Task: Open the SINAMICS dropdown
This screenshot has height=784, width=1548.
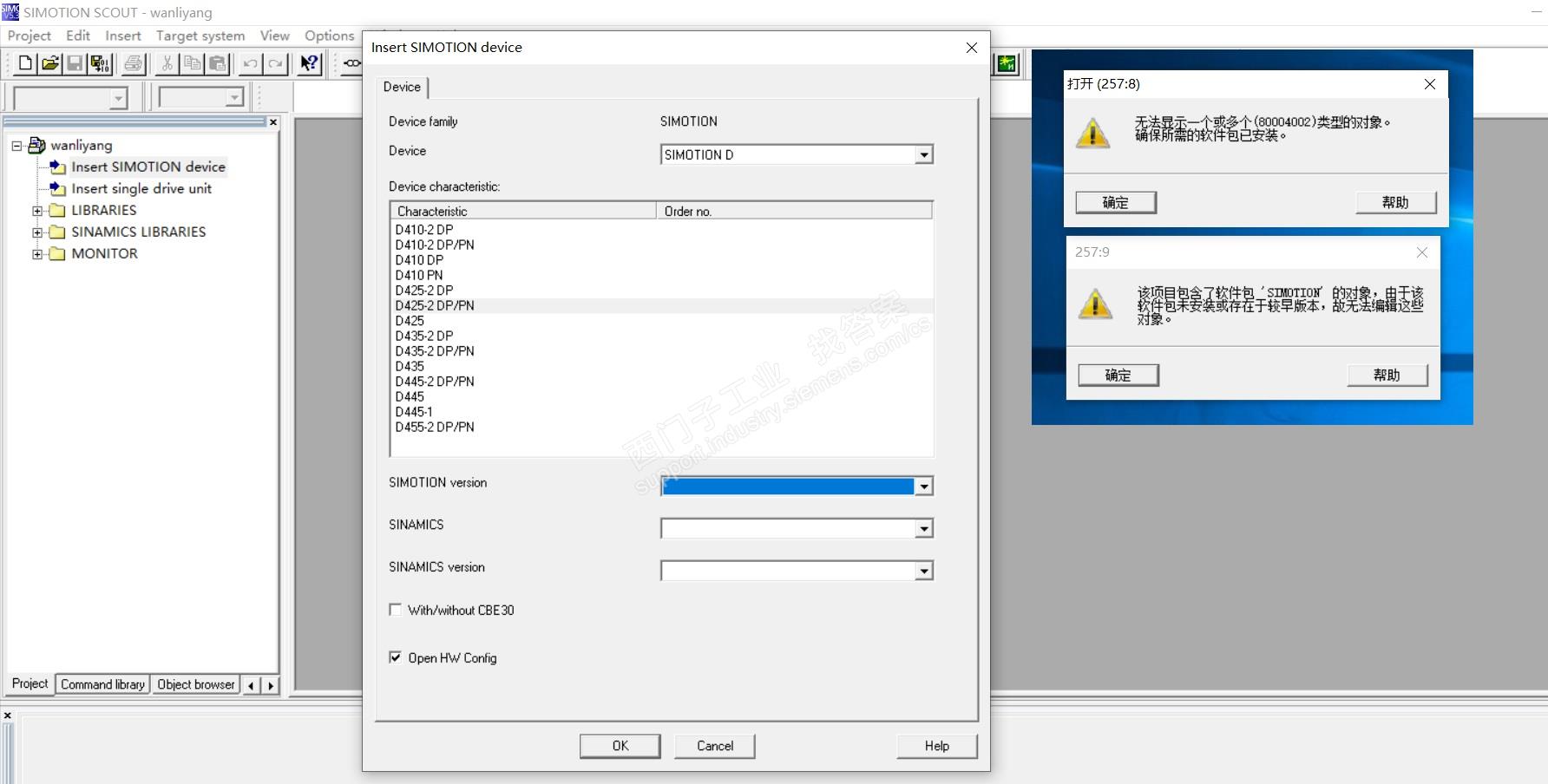Action: coord(924,528)
